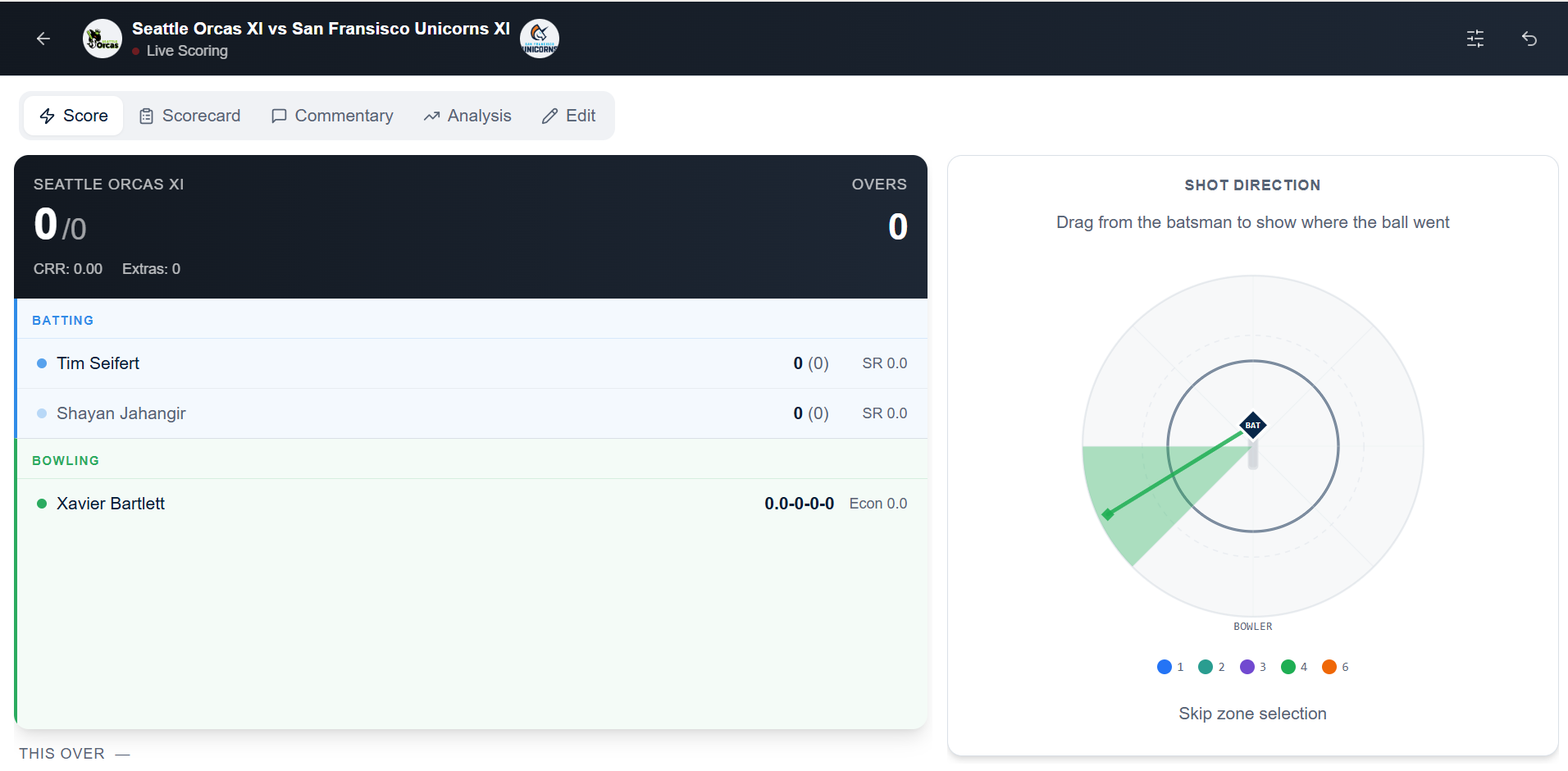The width and height of the screenshot is (1568, 771).
Task: Click the BAT marker on the wagon wheel
Action: (x=1253, y=425)
